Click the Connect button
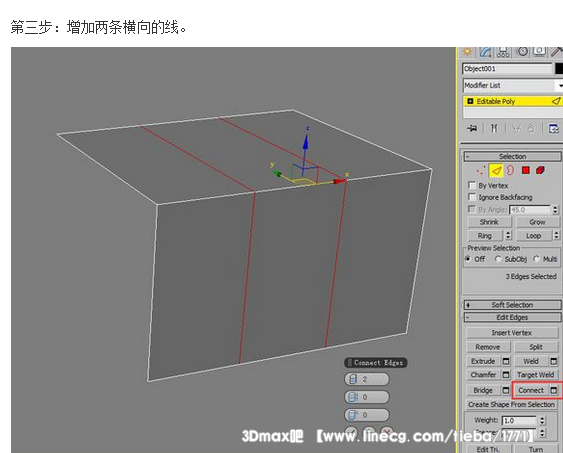 [531, 390]
